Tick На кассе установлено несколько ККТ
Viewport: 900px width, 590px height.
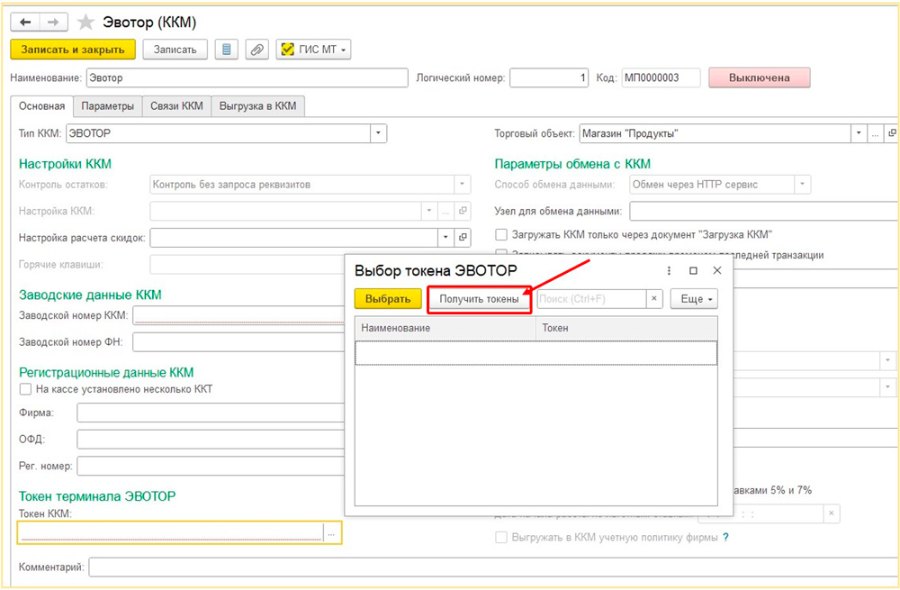(25, 389)
